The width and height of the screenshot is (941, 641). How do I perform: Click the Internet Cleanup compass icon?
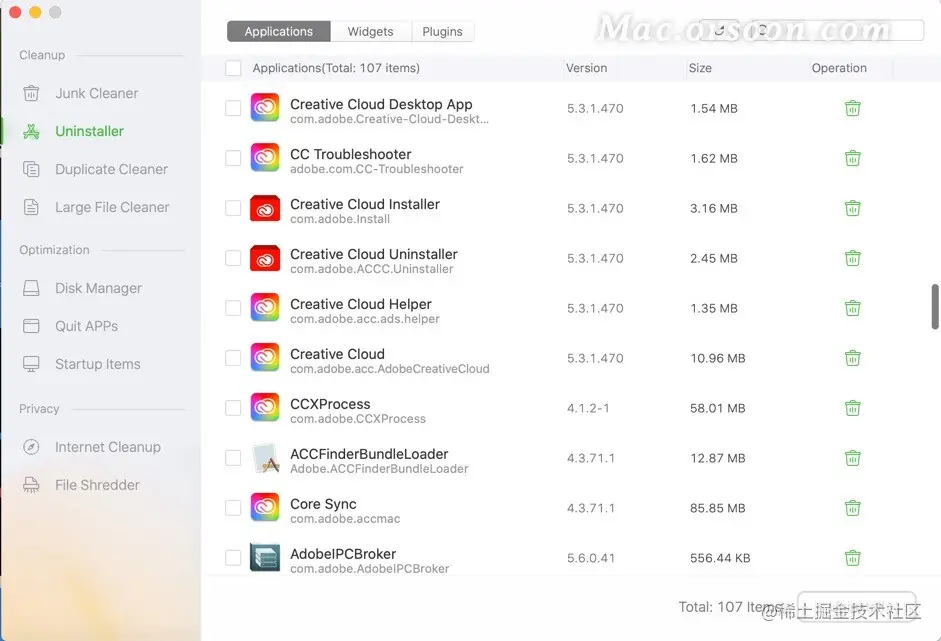click(x=31, y=447)
